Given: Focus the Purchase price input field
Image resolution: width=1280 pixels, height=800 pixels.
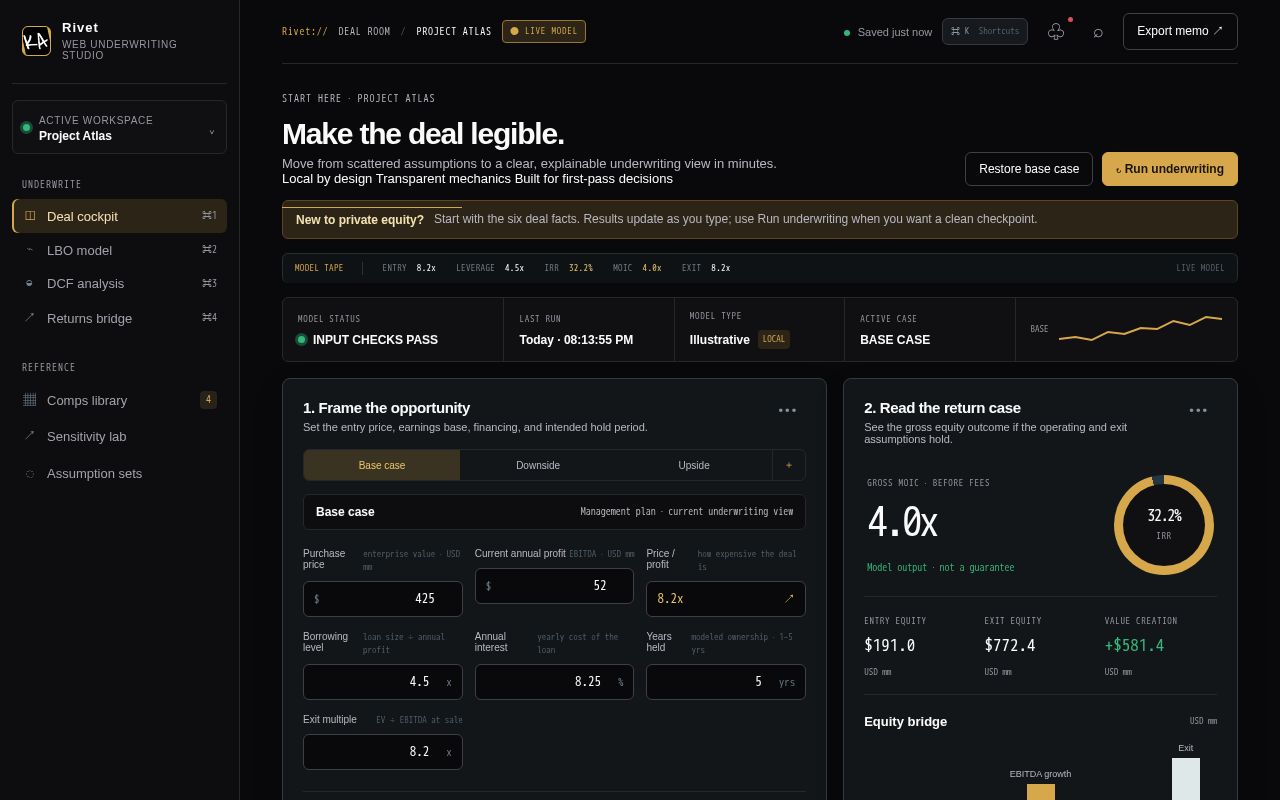Looking at the screenshot, I should [x=383, y=599].
